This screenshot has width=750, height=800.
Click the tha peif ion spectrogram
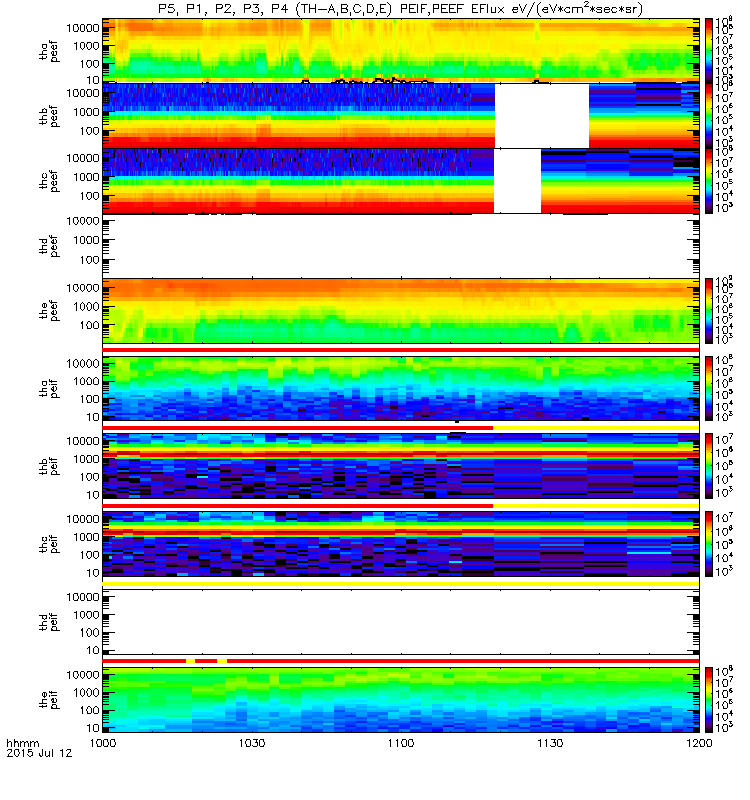pyautogui.click(x=401, y=389)
